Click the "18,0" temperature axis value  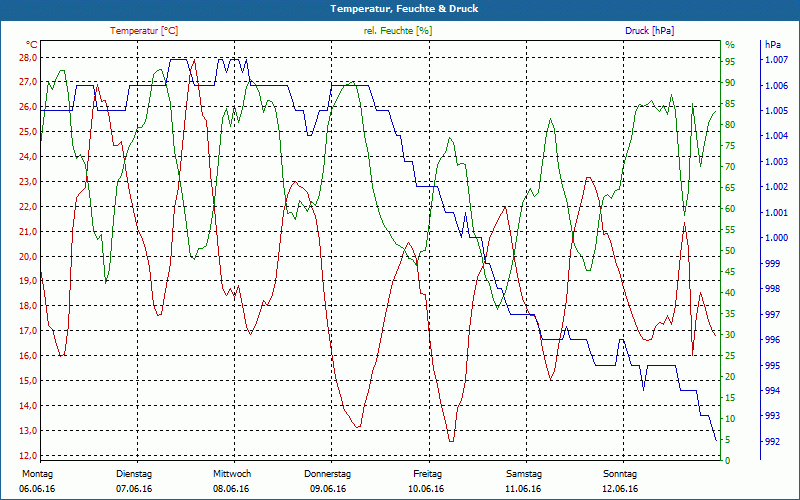[x=28, y=306]
